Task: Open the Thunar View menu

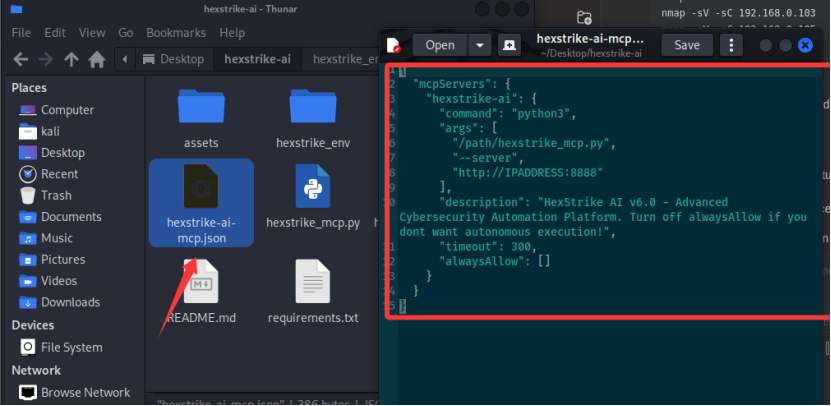Action: pyautogui.click(x=92, y=33)
